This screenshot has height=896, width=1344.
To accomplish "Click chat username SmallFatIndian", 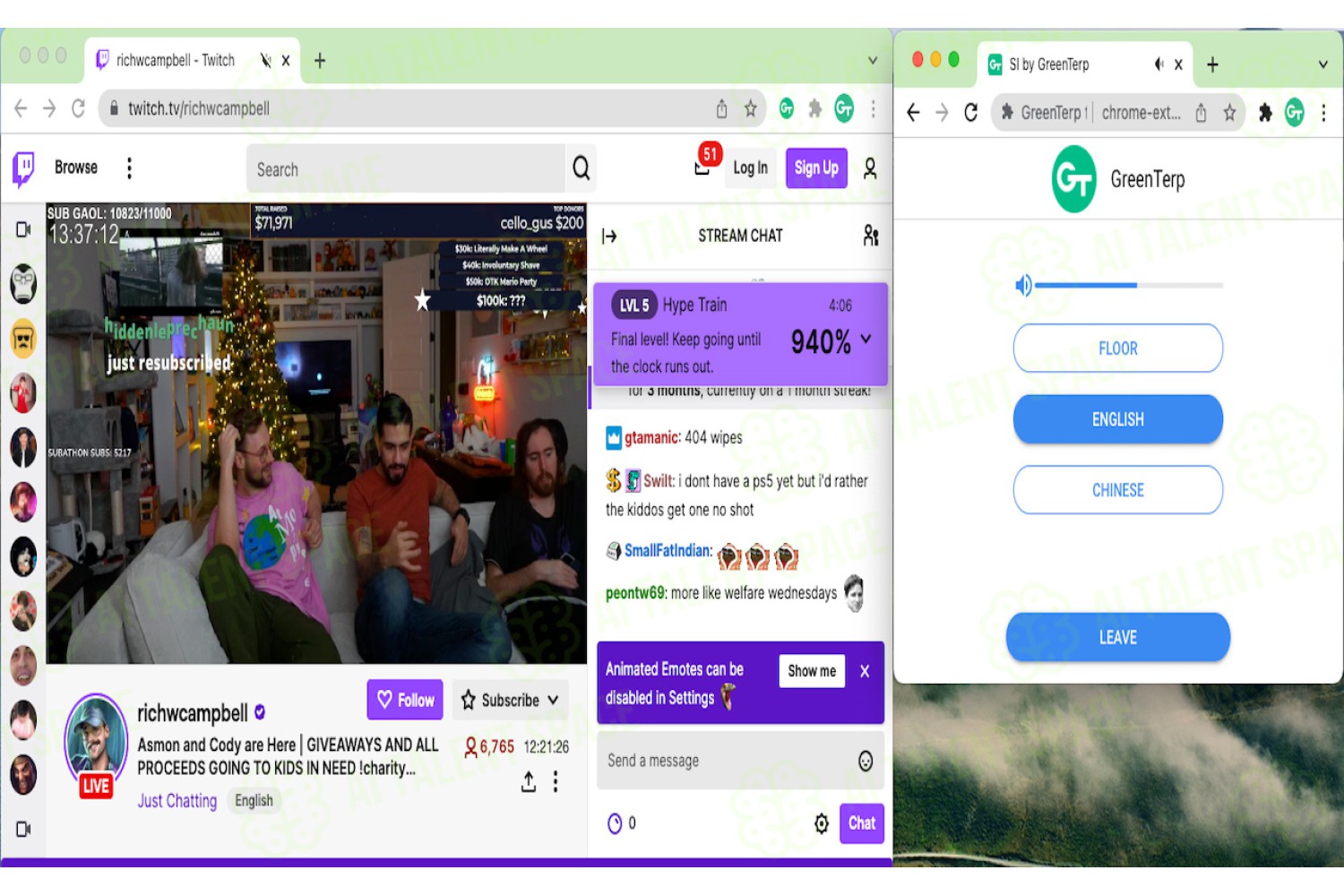I will pos(668,551).
